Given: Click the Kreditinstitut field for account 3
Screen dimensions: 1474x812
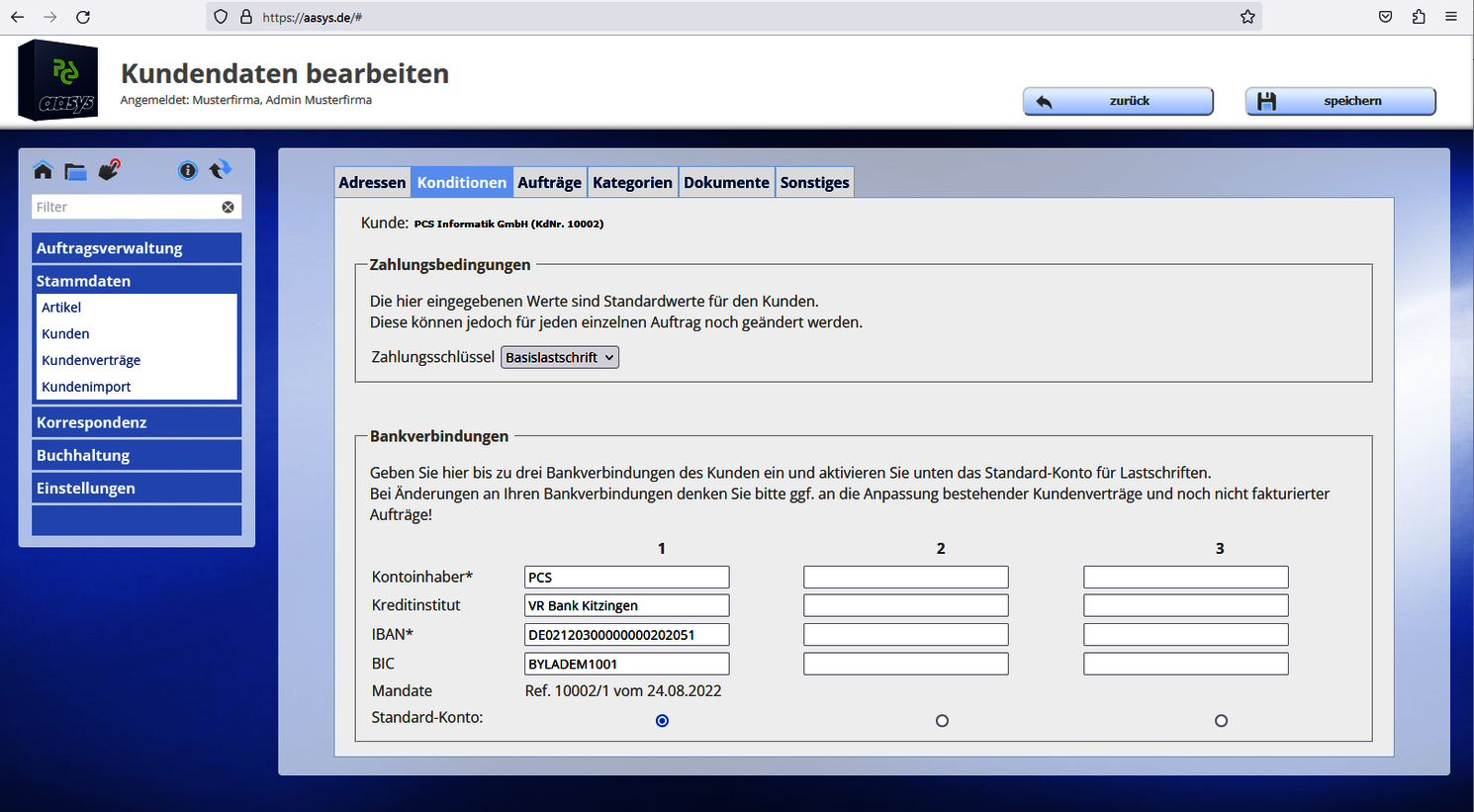Looking at the screenshot, I should 1186,605.
